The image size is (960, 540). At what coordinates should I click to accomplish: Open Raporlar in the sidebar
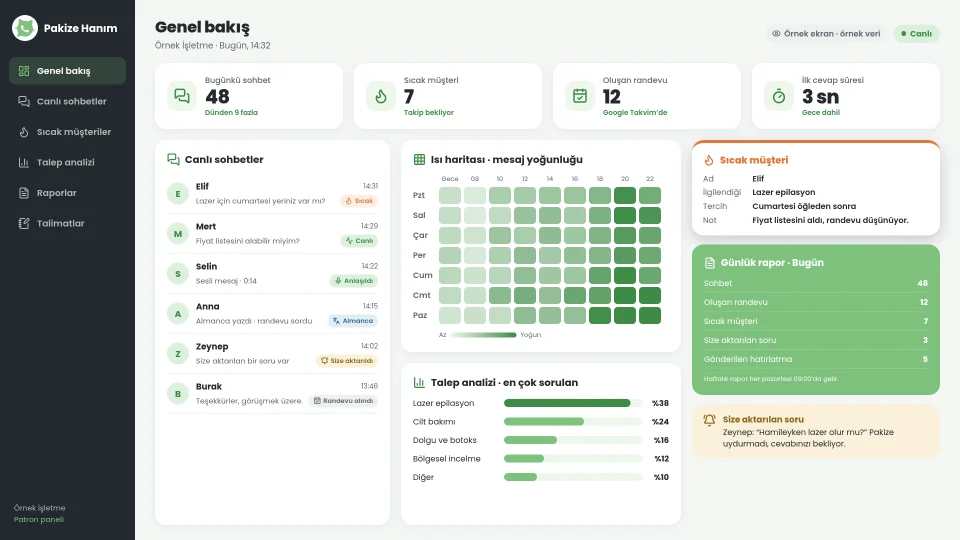coord(67,193)
